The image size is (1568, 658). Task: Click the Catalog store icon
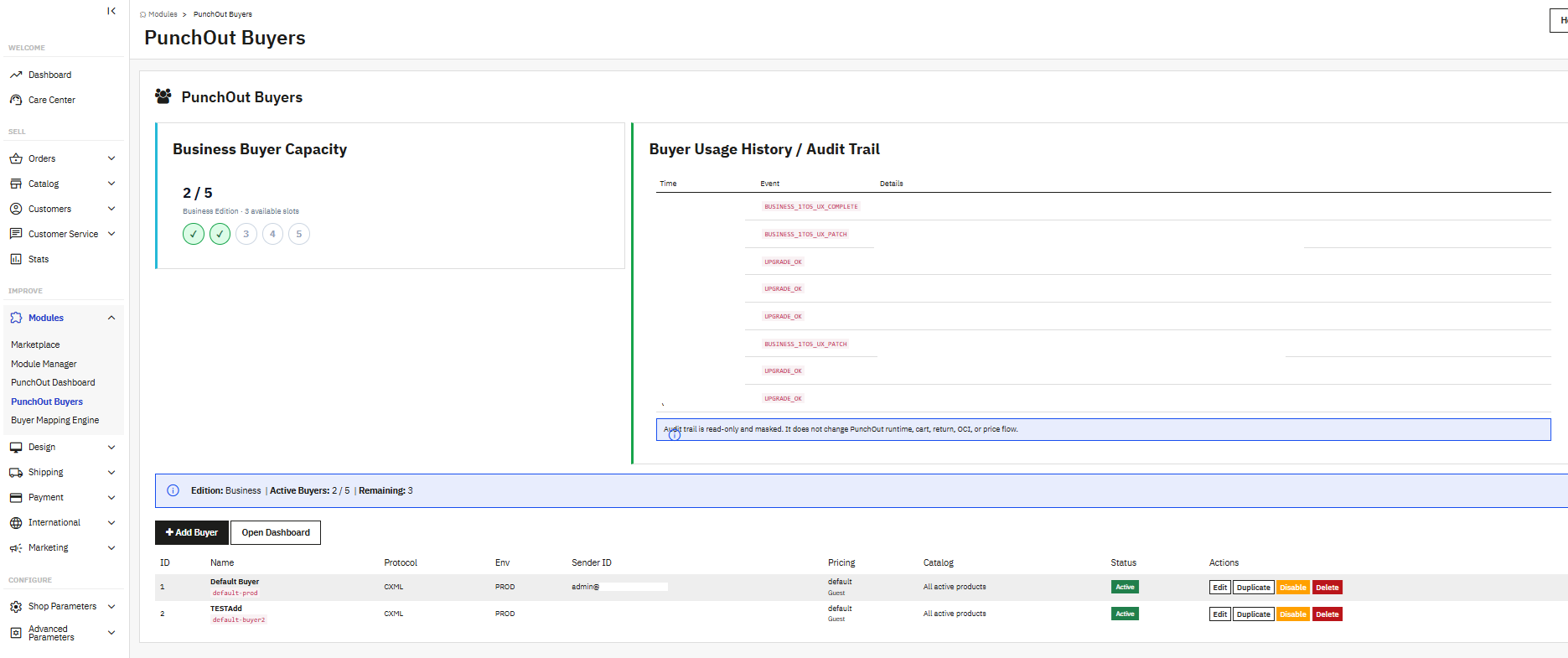coord(16,184)
